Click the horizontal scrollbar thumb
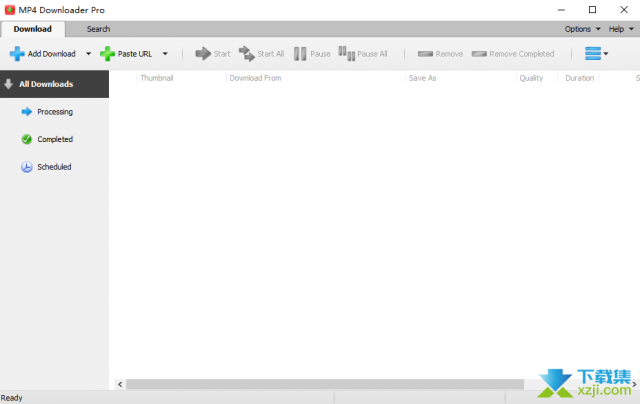Viewport: 640px width, 404px height. tap(325, 384)
